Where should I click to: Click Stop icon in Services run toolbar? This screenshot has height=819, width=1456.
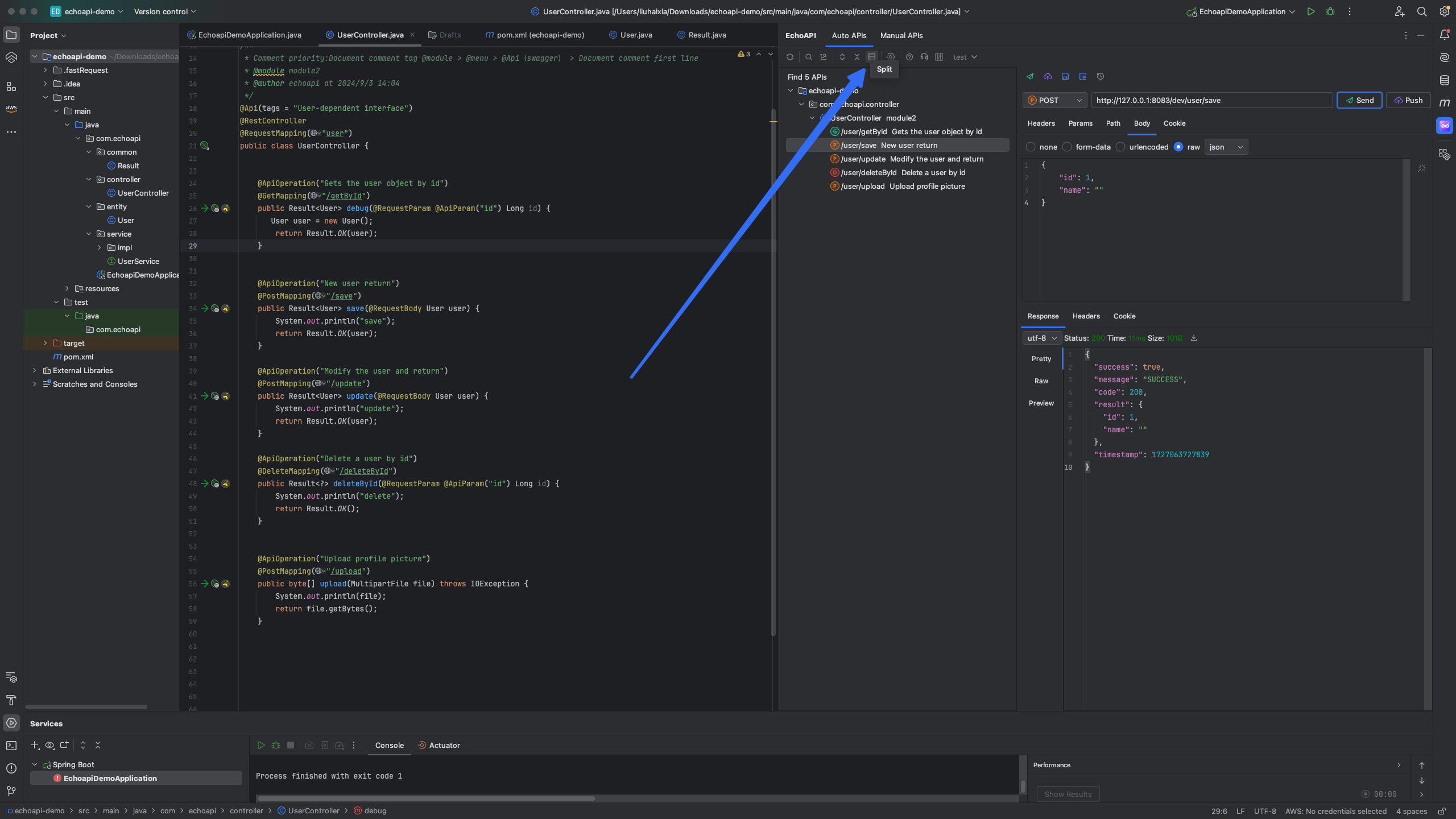pos(291,745)
